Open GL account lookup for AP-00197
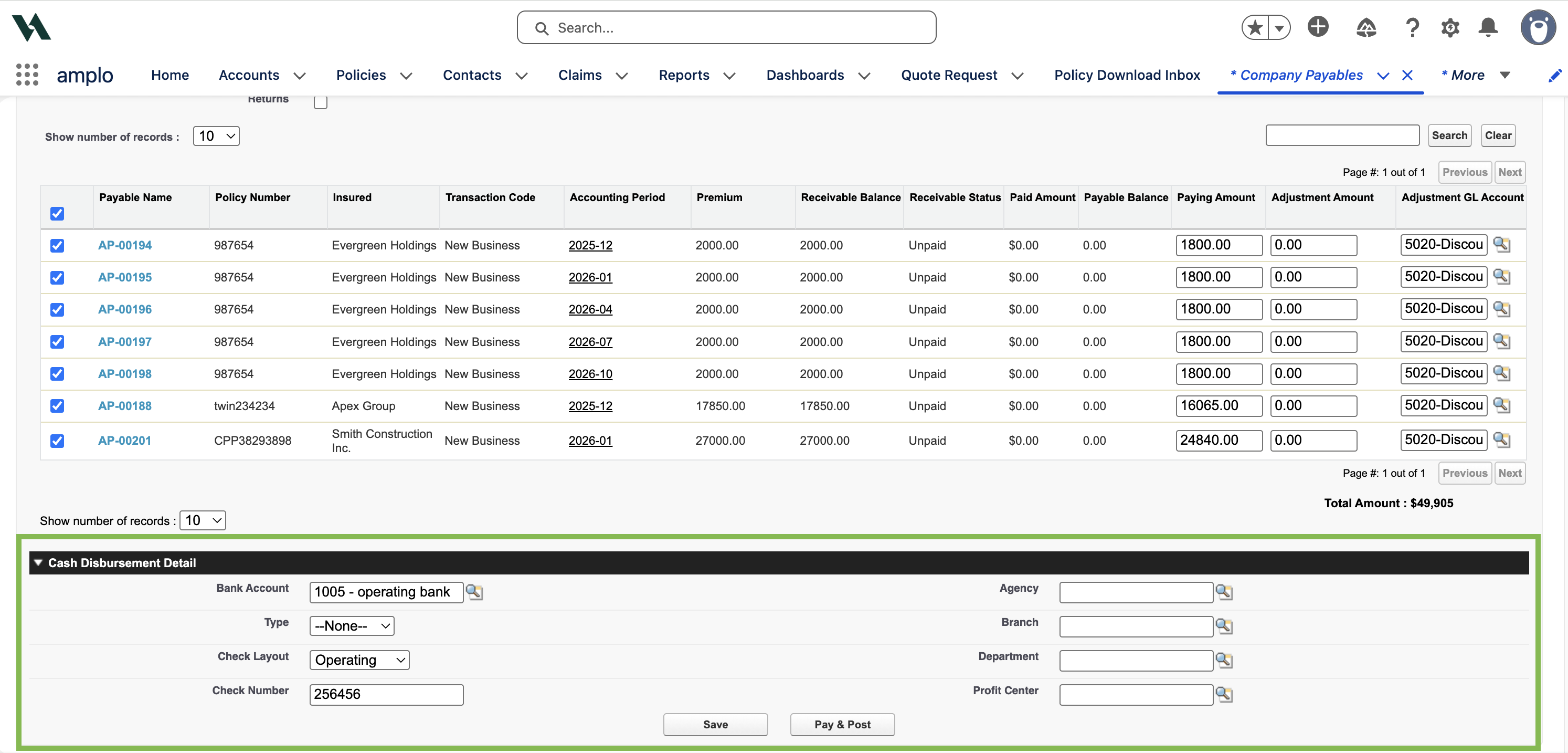 (x=1502, y=341)
